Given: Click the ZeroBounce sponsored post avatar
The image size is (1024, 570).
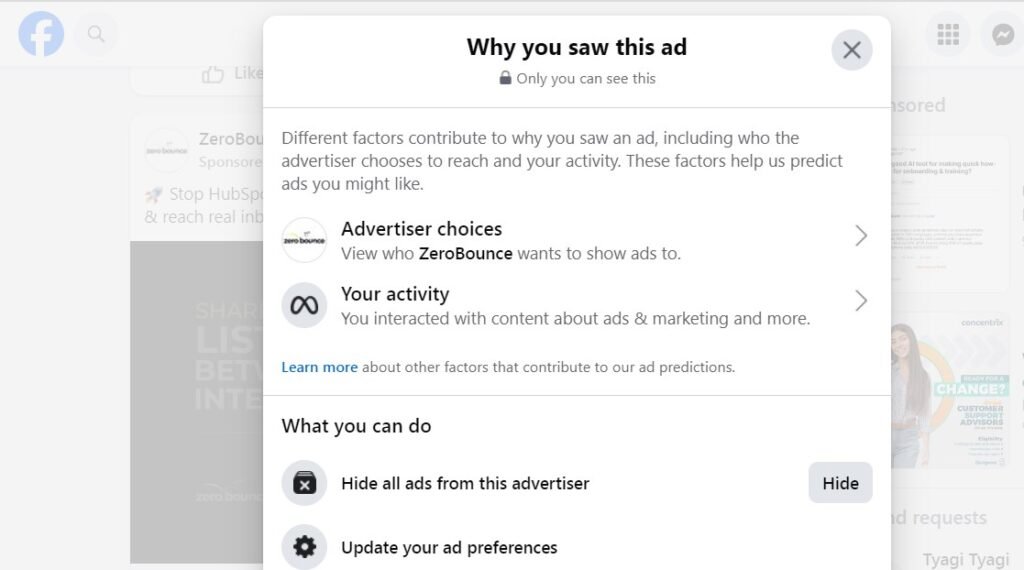Looking at the screenshot, I should point(166,150).
